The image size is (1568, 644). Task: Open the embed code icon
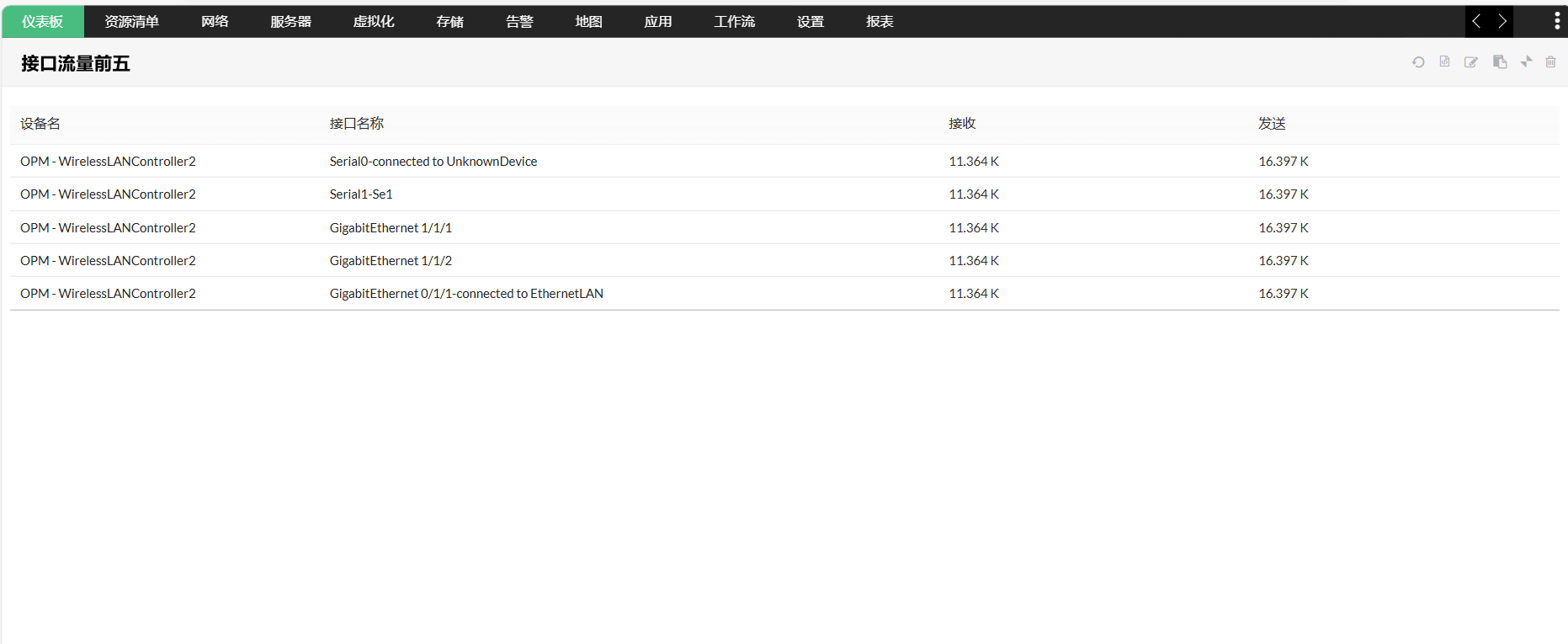(x=1444, y=61)
